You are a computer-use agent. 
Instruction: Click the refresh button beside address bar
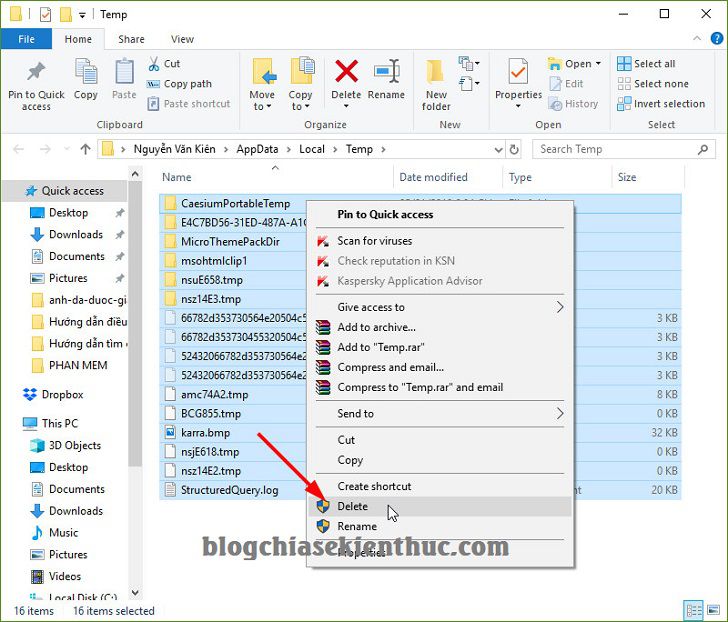(514, 149)
